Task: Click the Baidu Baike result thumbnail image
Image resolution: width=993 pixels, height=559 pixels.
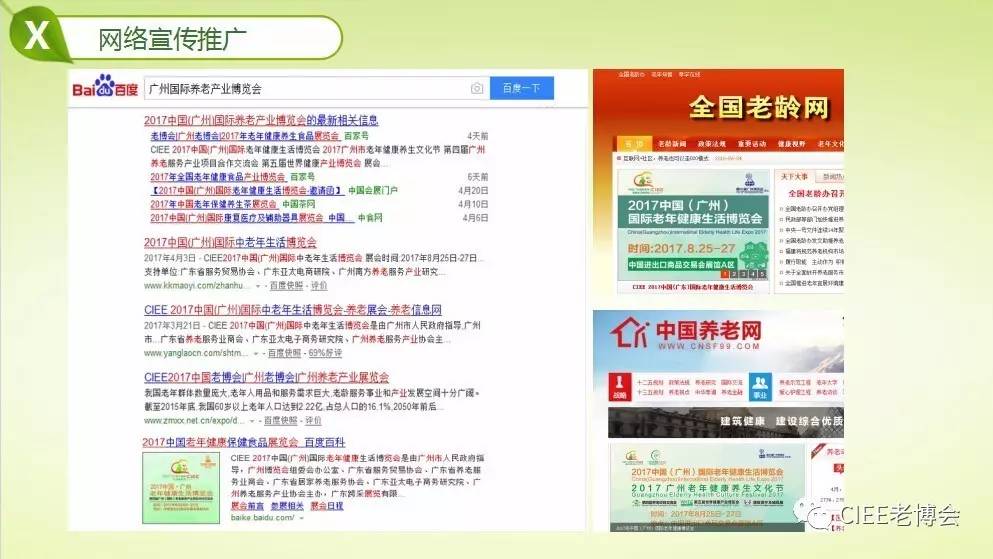Action: coord(181,487)
